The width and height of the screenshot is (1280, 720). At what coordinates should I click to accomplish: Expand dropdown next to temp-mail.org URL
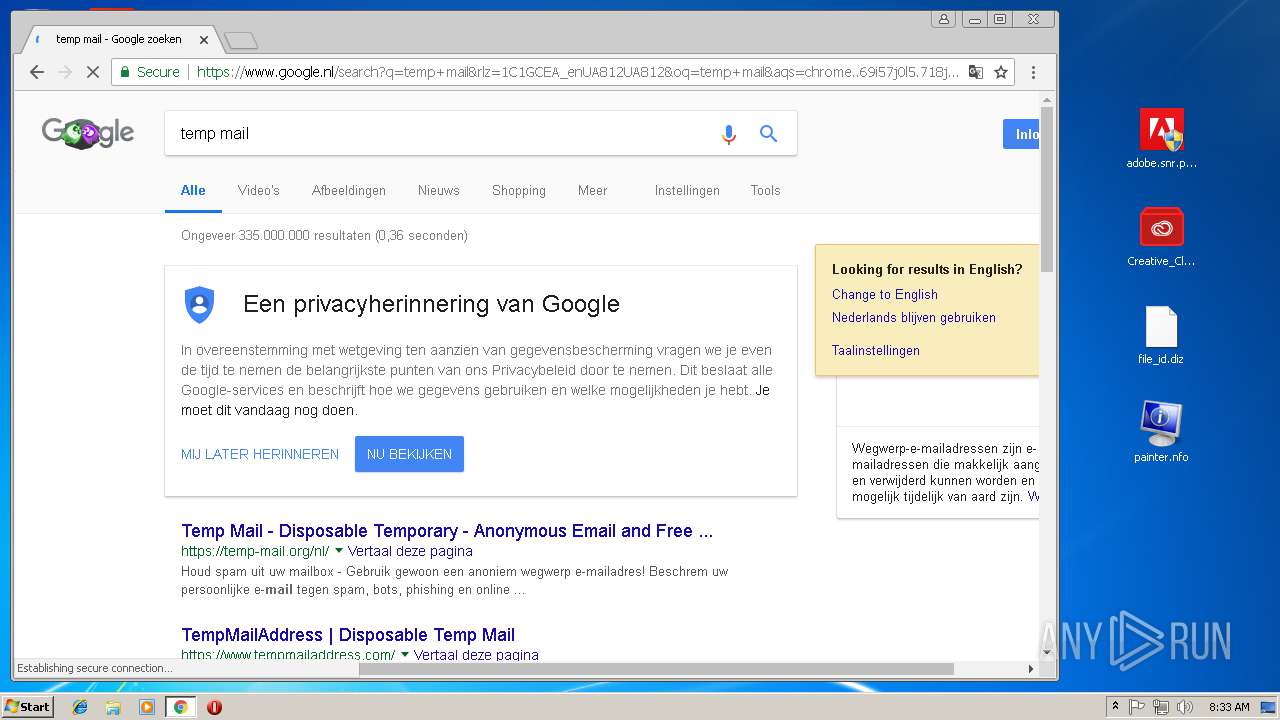[x=339, y=551]
